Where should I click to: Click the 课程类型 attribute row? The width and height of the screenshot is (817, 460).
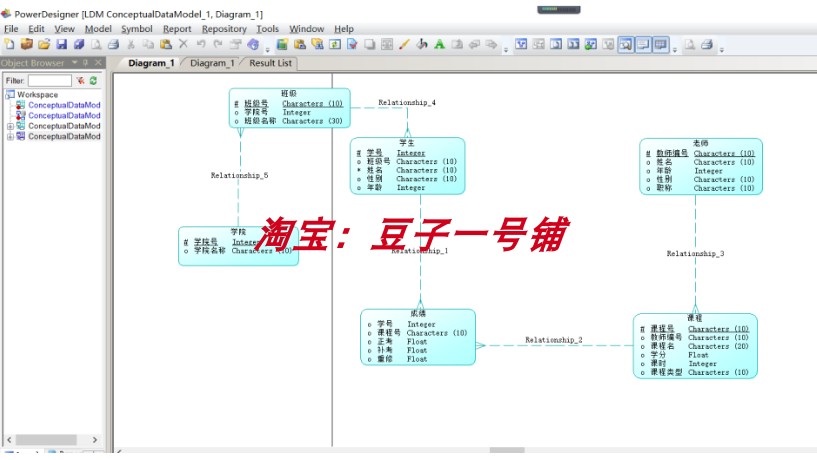click(x=695, y=372)
